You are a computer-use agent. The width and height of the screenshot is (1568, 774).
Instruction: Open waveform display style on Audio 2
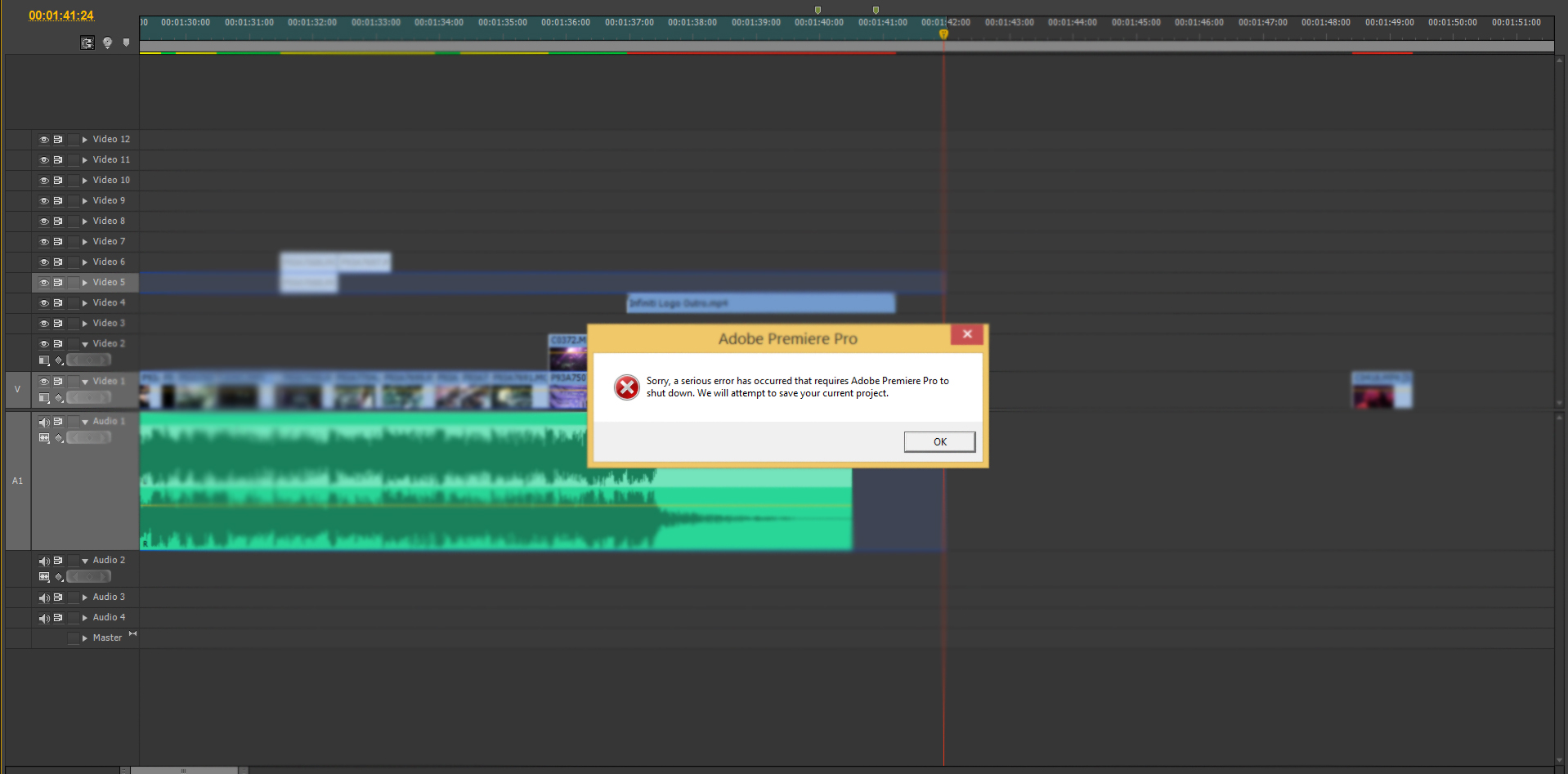[x=44, y=577]
